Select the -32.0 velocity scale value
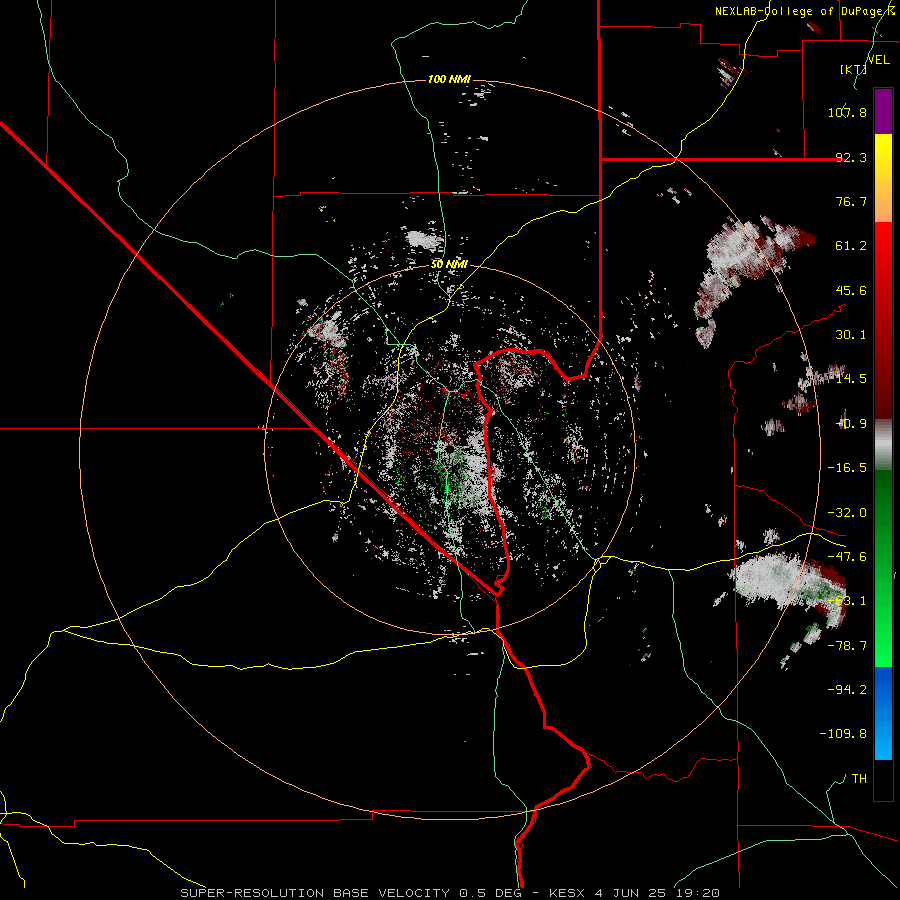900x900 pixels. point(847,513)
